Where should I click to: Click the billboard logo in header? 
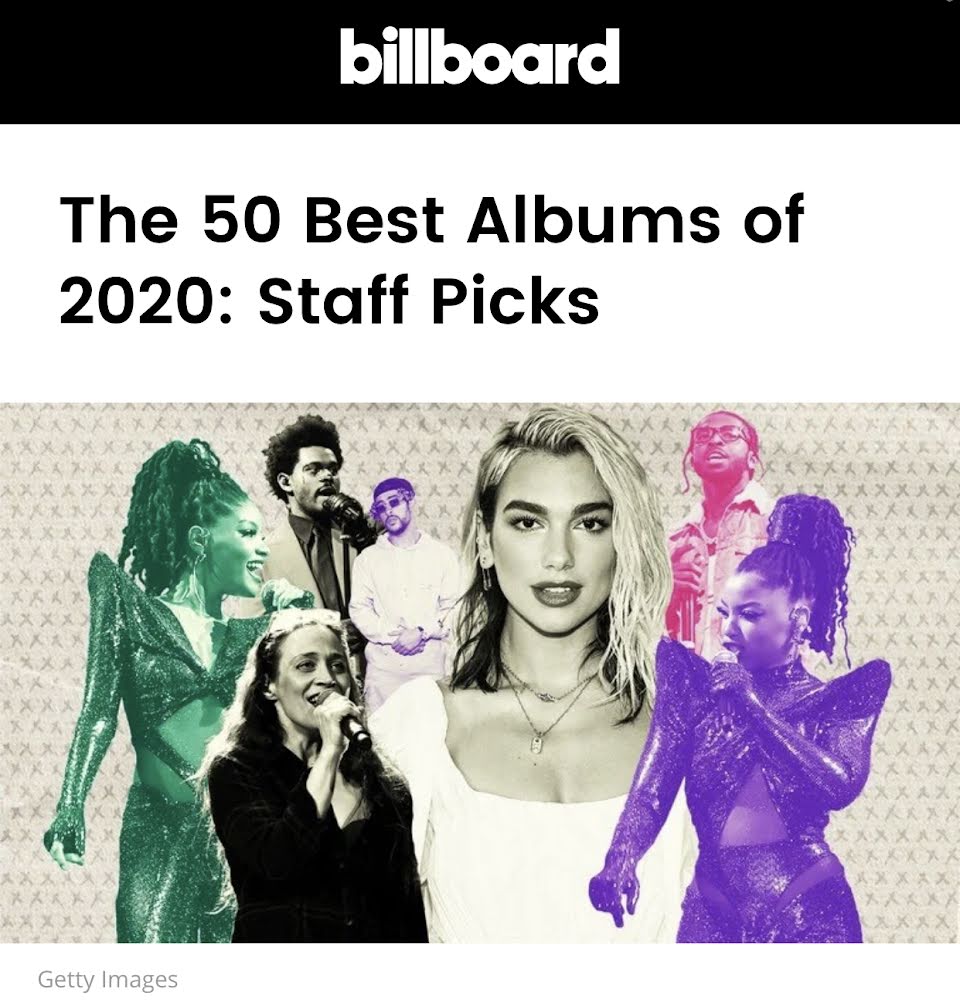pyautogui.click(x=479, y=56)
